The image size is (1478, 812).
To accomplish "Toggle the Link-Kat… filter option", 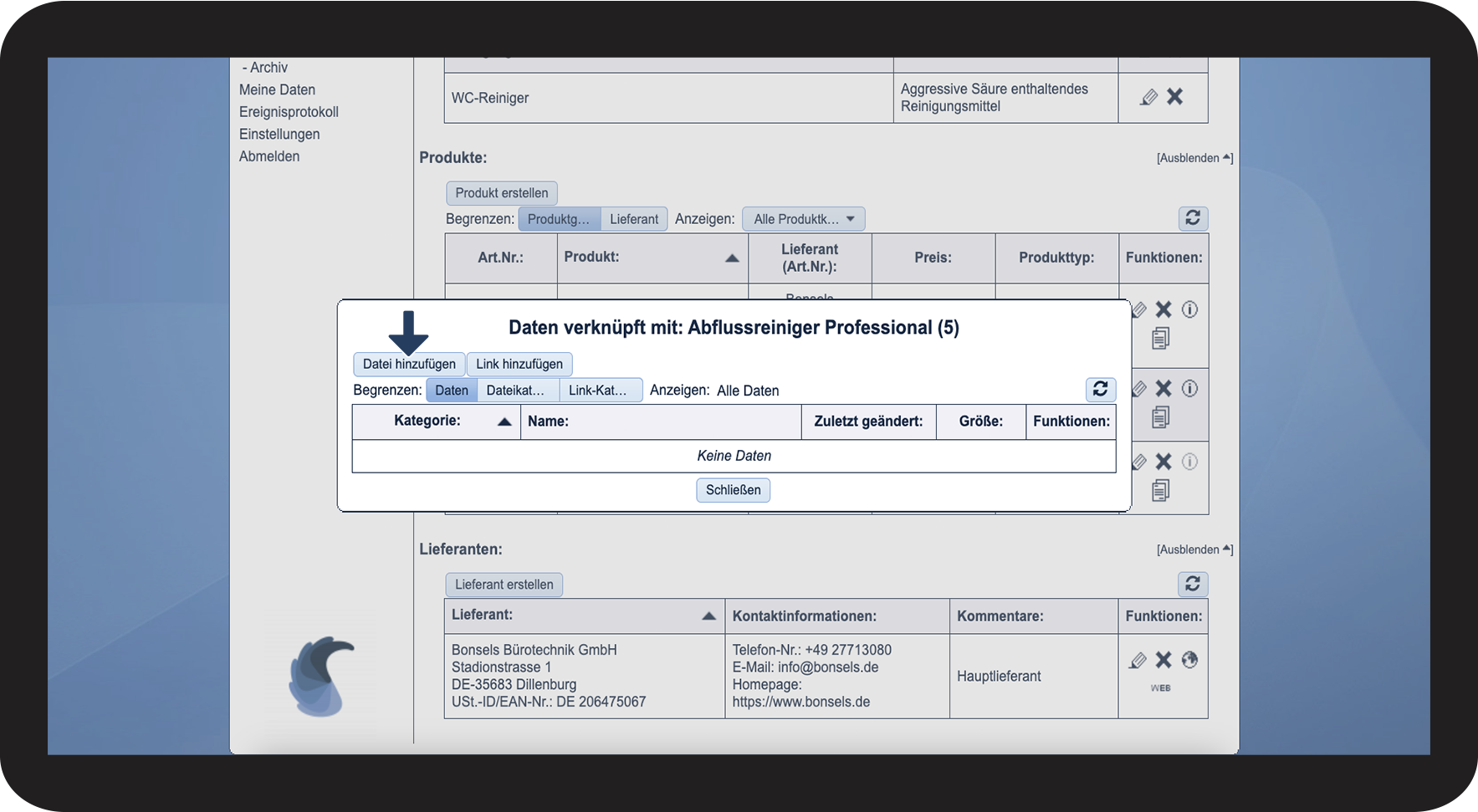I will [x=598, y=391].
